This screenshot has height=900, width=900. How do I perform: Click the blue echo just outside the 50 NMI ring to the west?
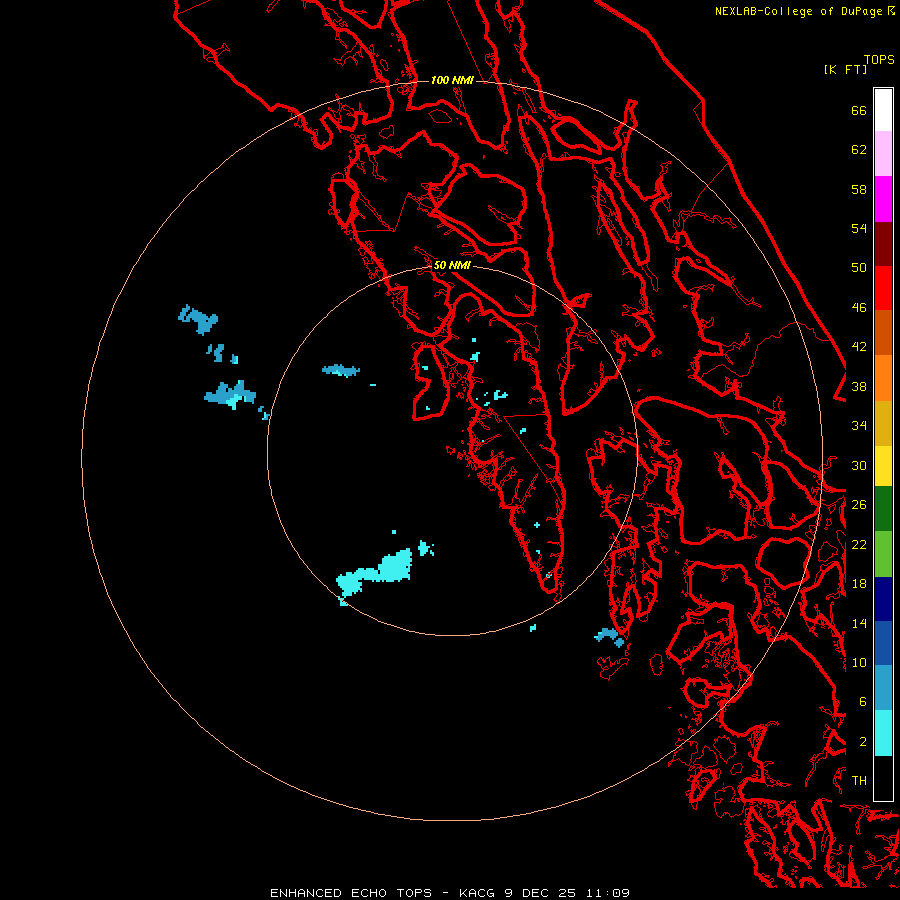coord(231,395)
